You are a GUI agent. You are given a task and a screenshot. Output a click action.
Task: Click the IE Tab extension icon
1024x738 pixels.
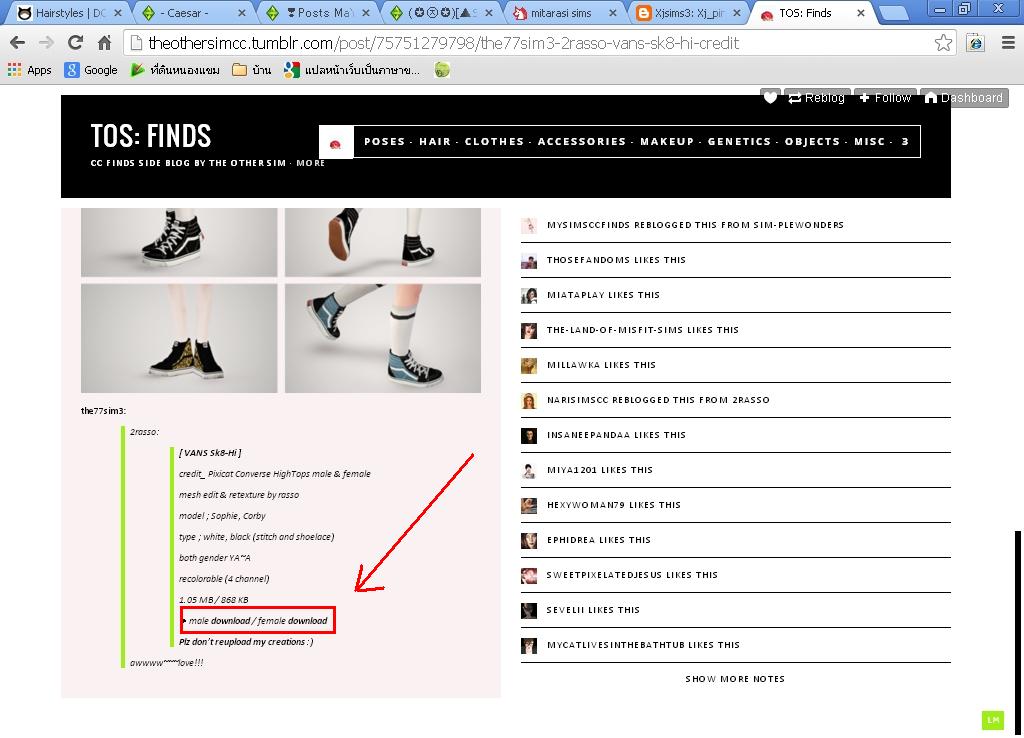[976, 43]
